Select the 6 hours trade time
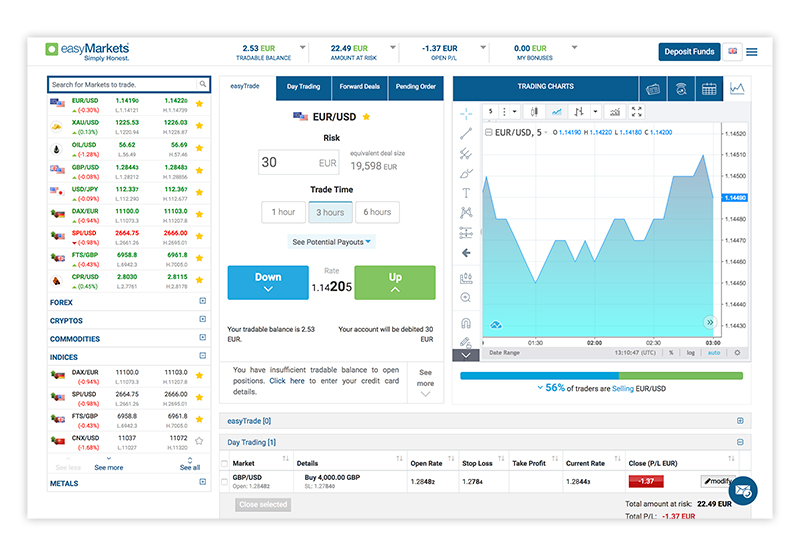 click(377, 212)
